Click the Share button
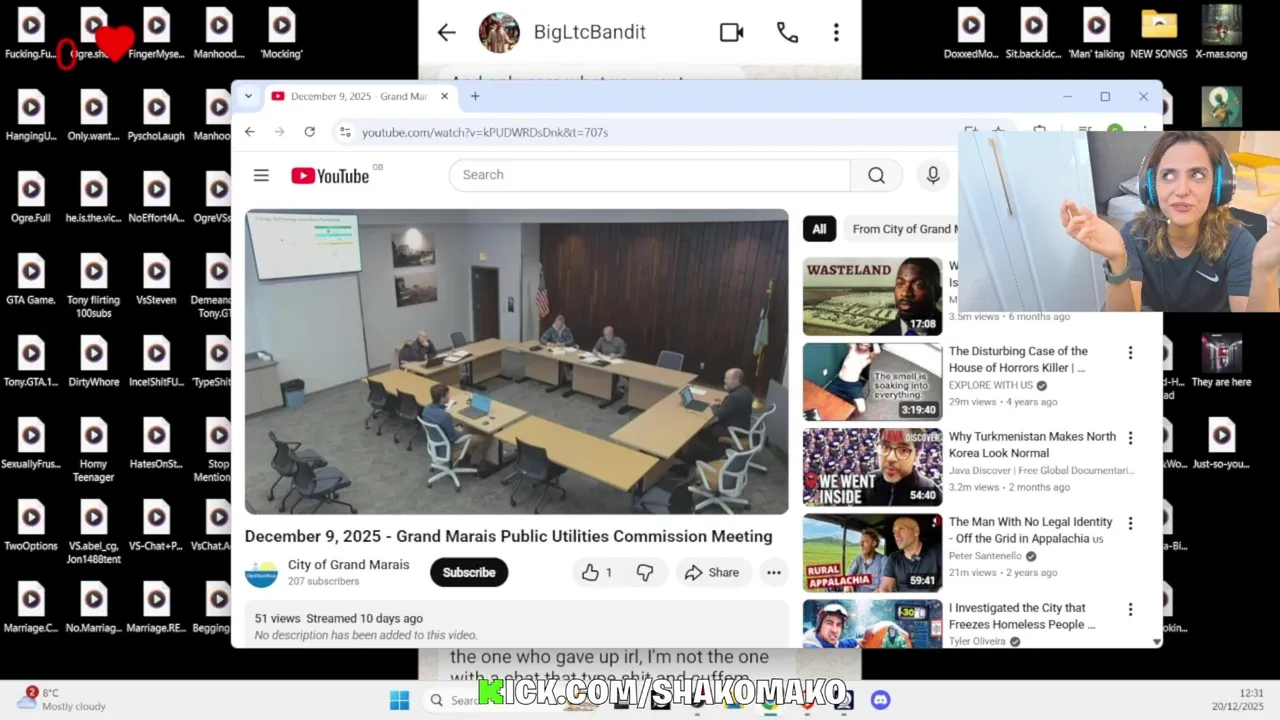 (712, 573)
